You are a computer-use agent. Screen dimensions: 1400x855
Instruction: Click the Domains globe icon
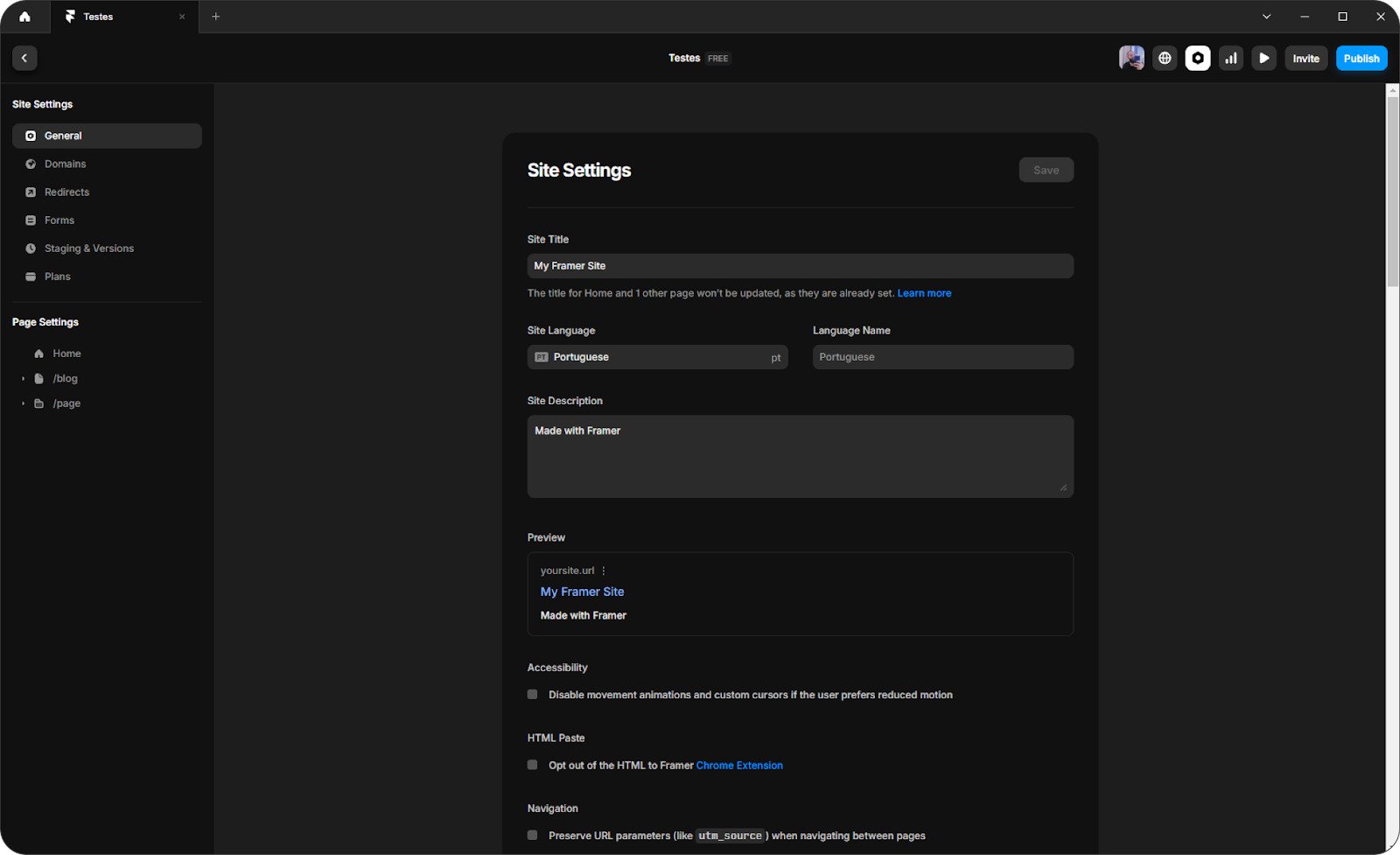tap(31, 164)
